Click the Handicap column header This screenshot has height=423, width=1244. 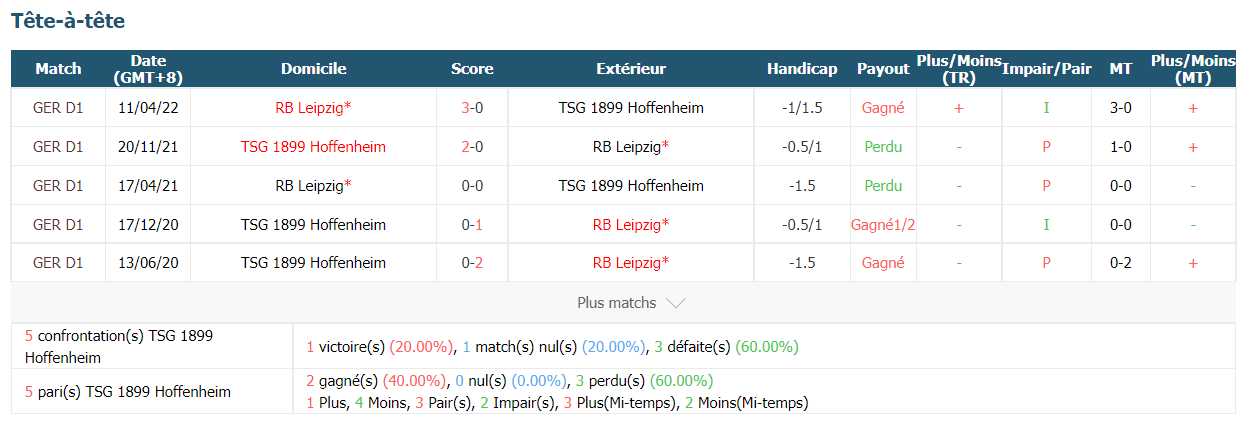802,69
